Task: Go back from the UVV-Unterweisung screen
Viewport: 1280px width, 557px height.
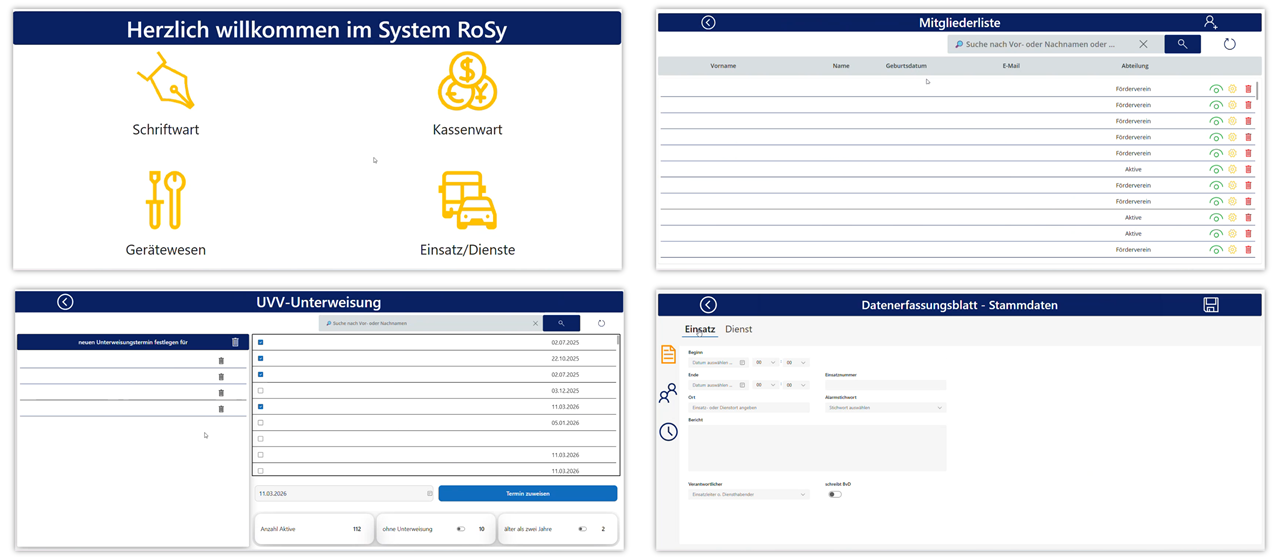Action: point(65,302)
